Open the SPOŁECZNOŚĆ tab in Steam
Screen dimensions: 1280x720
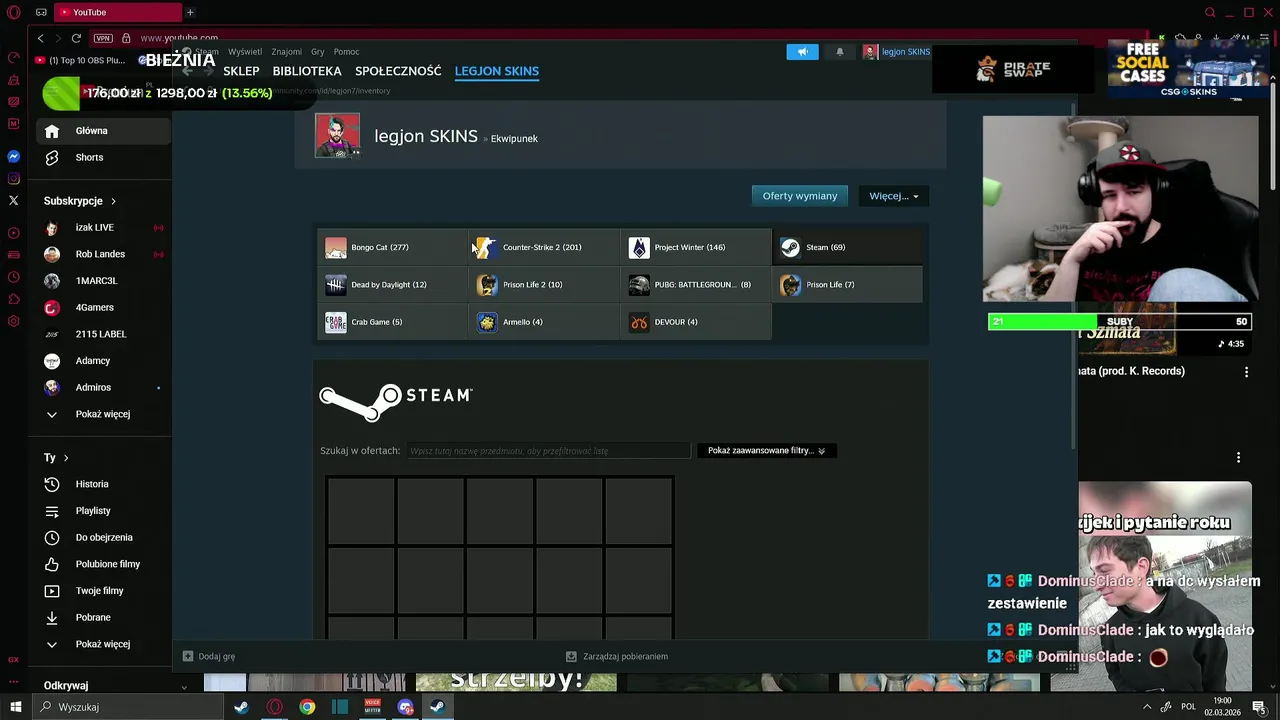coord(398,71)
